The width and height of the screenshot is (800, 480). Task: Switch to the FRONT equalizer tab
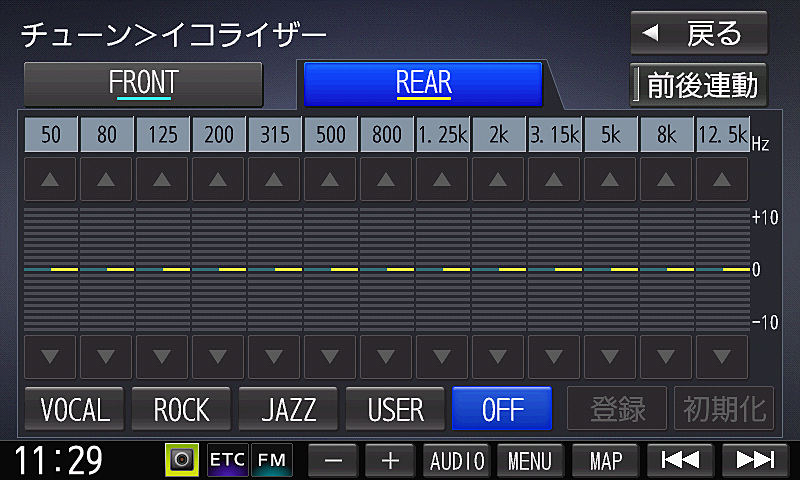[x=143, y=84]
